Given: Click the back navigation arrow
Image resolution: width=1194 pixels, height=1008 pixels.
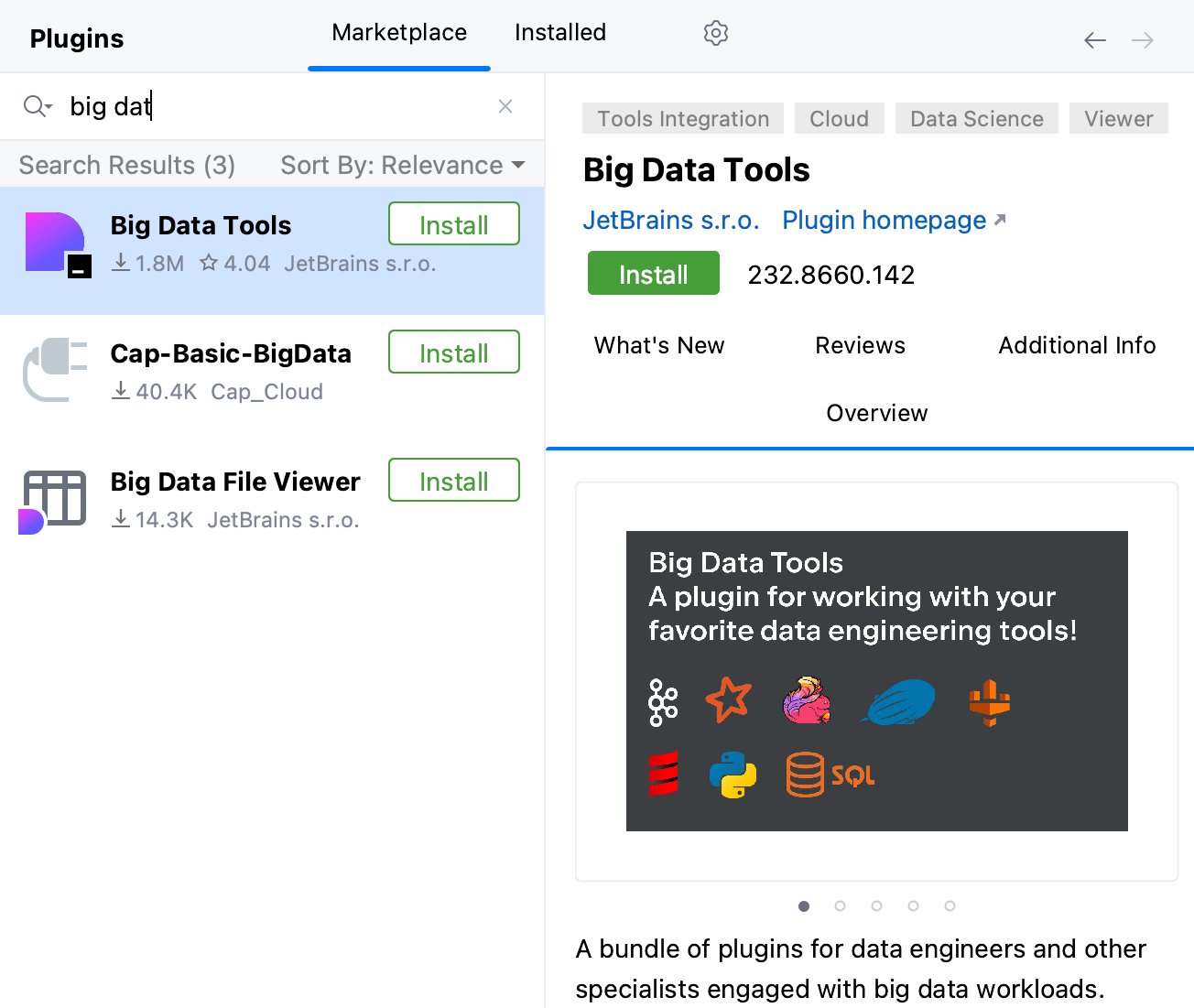Looking at the screenshot, I should tap(1095, 40).
